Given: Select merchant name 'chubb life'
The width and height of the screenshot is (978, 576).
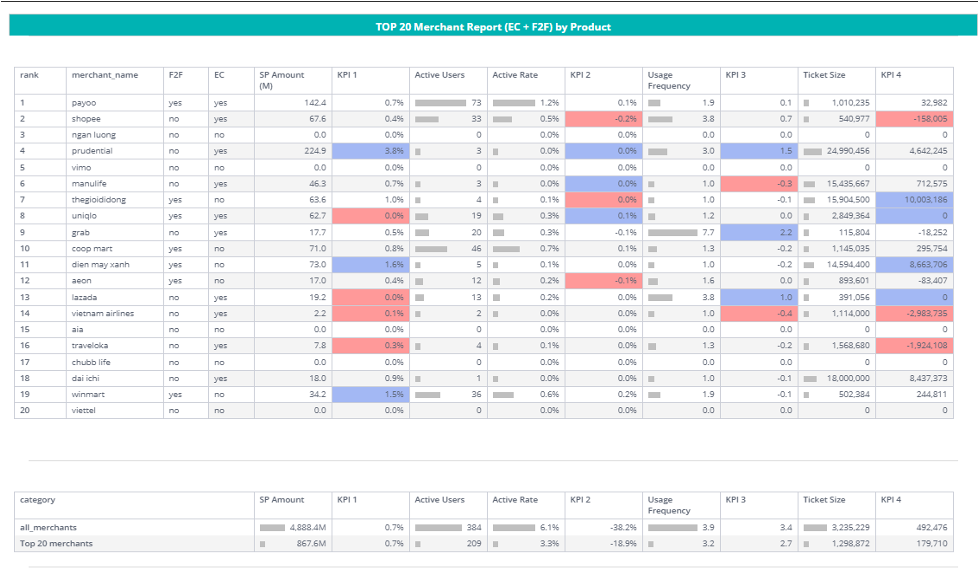Looking at the screenshot, I should (x=90, y=362).
